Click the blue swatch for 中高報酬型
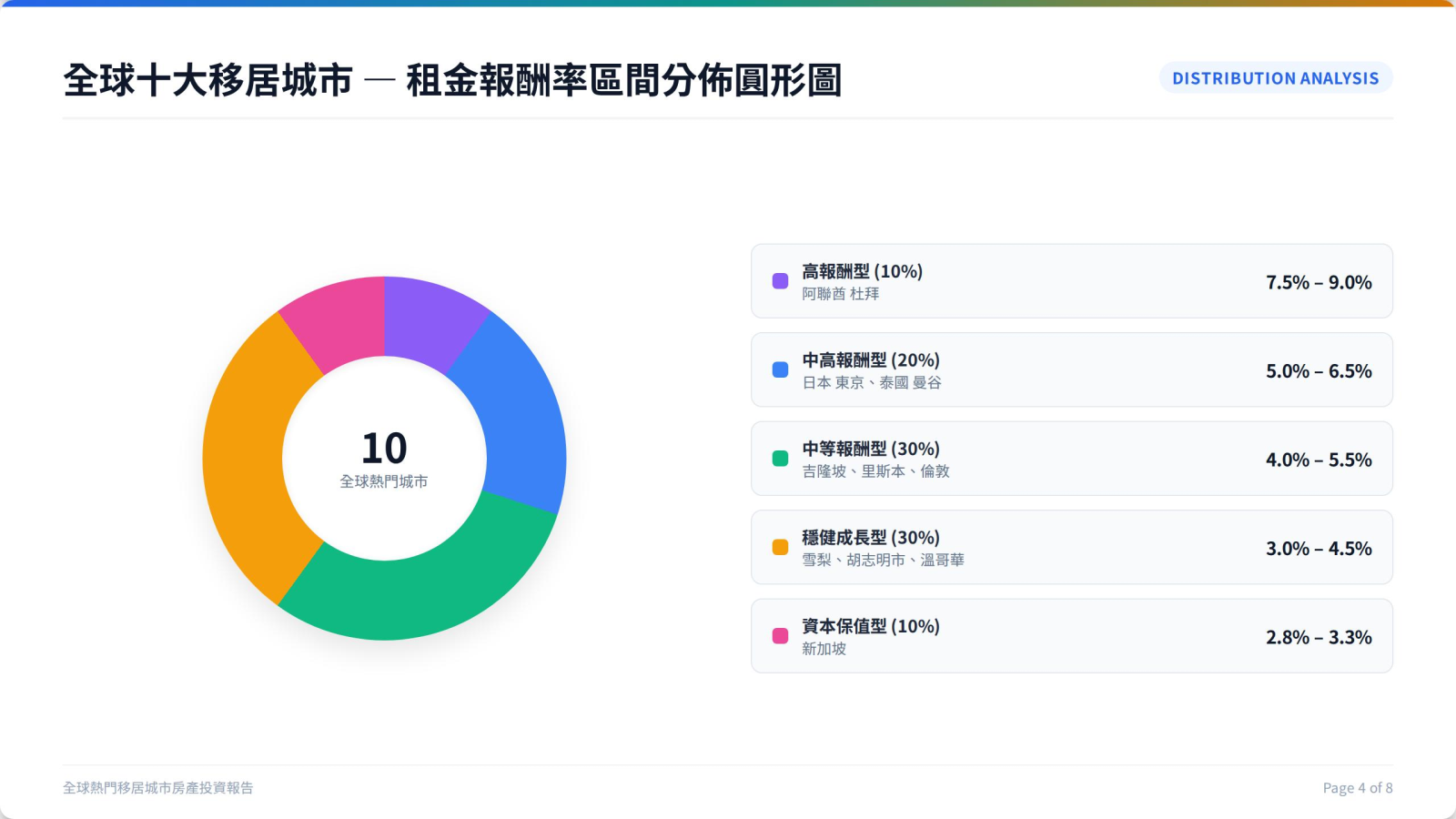The height and width of the screenshot is (819, 1456). [780, 369]
